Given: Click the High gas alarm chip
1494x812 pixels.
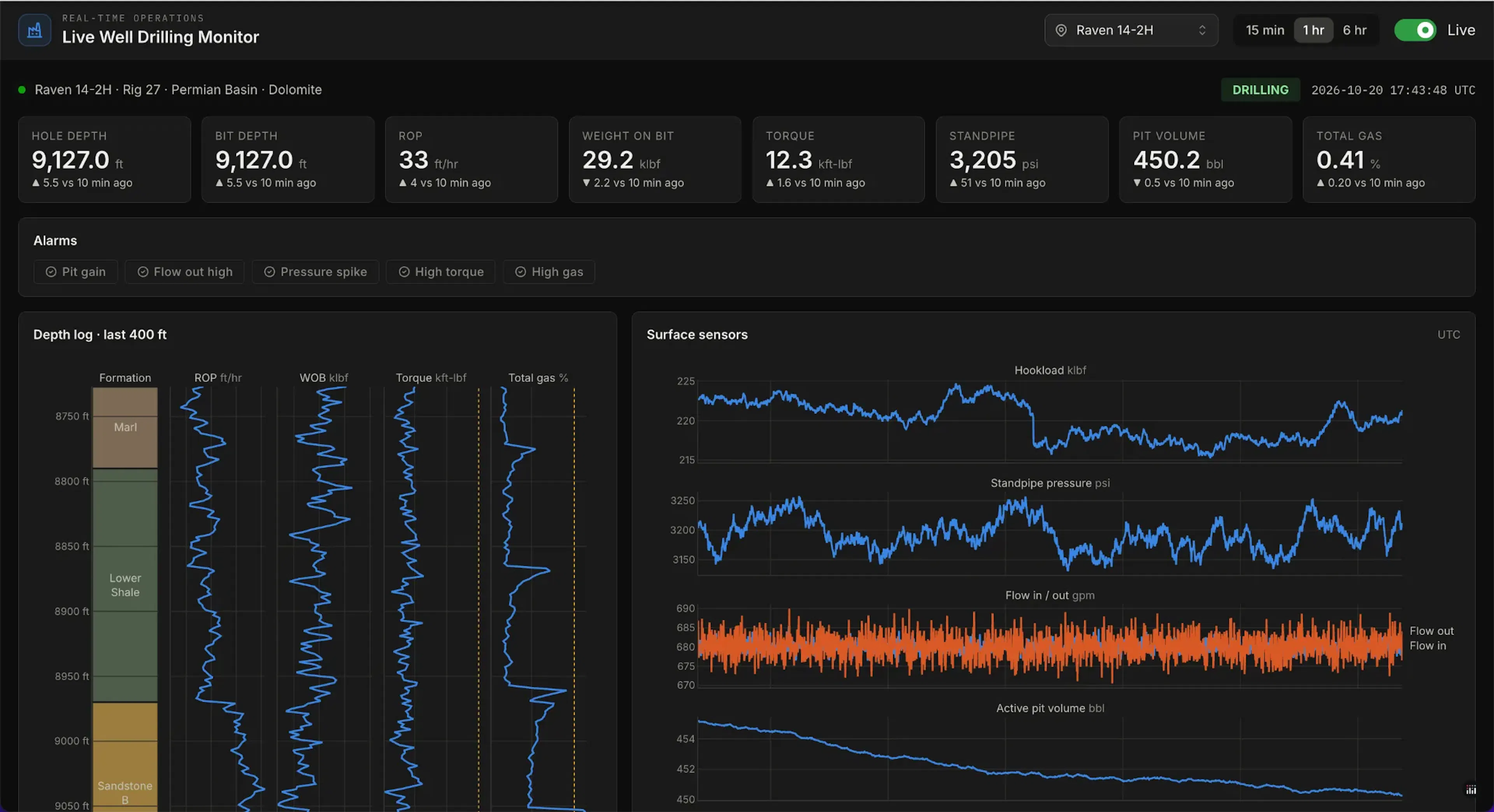Looking at the screenshot, I should pyautogui.click(x=549, y=272).
